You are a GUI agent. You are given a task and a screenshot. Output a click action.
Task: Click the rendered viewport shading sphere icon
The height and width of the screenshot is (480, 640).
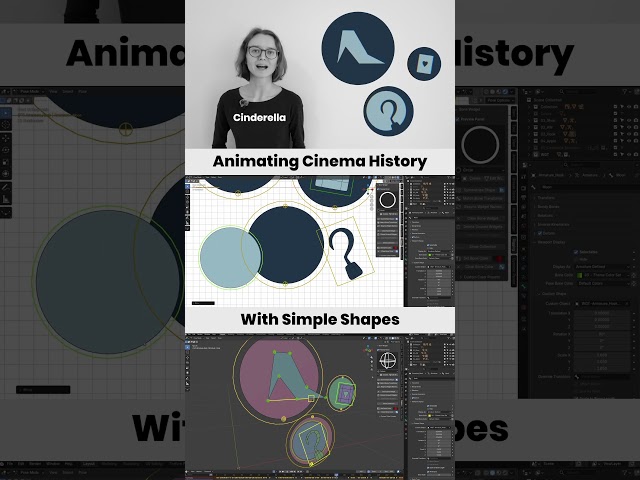(x=505, y=91)
